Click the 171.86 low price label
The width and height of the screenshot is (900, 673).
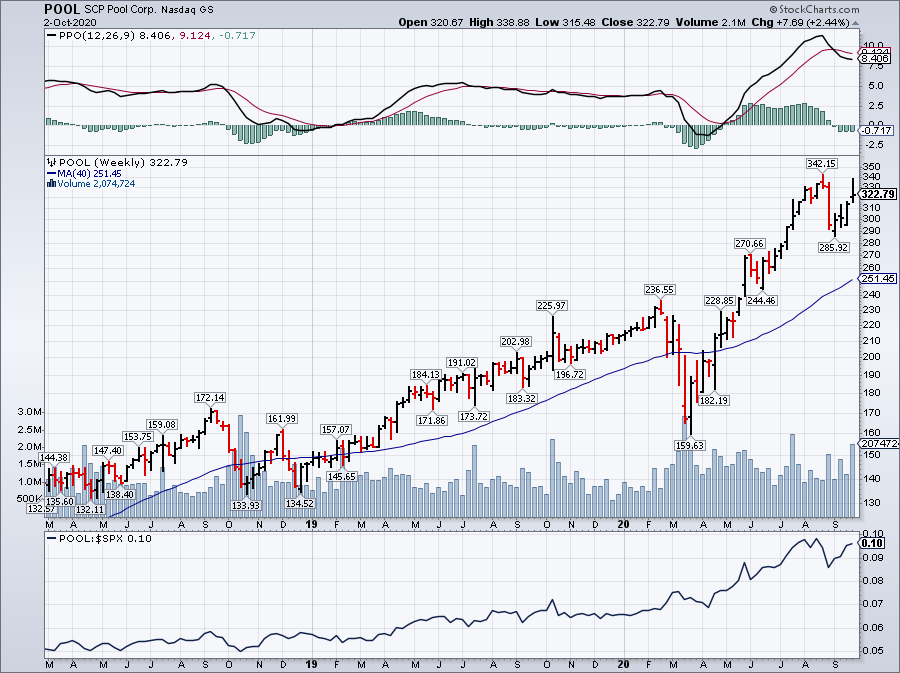pyautogui.click(x=432, y=420)
